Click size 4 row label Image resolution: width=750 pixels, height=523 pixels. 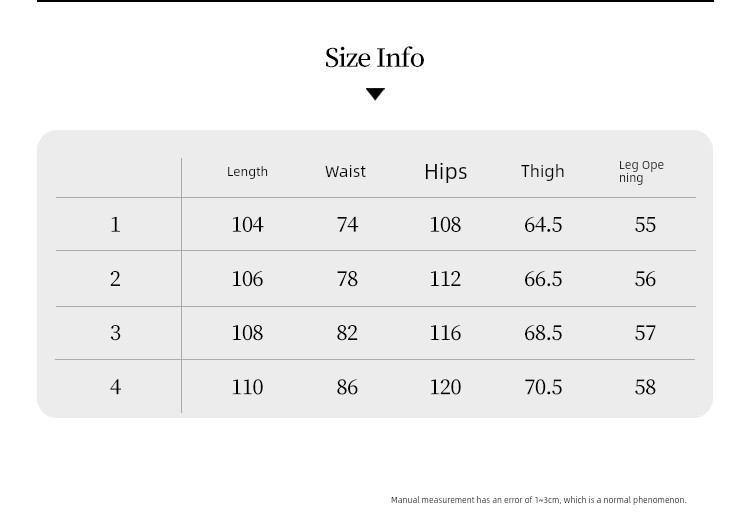tap(115, 387)
